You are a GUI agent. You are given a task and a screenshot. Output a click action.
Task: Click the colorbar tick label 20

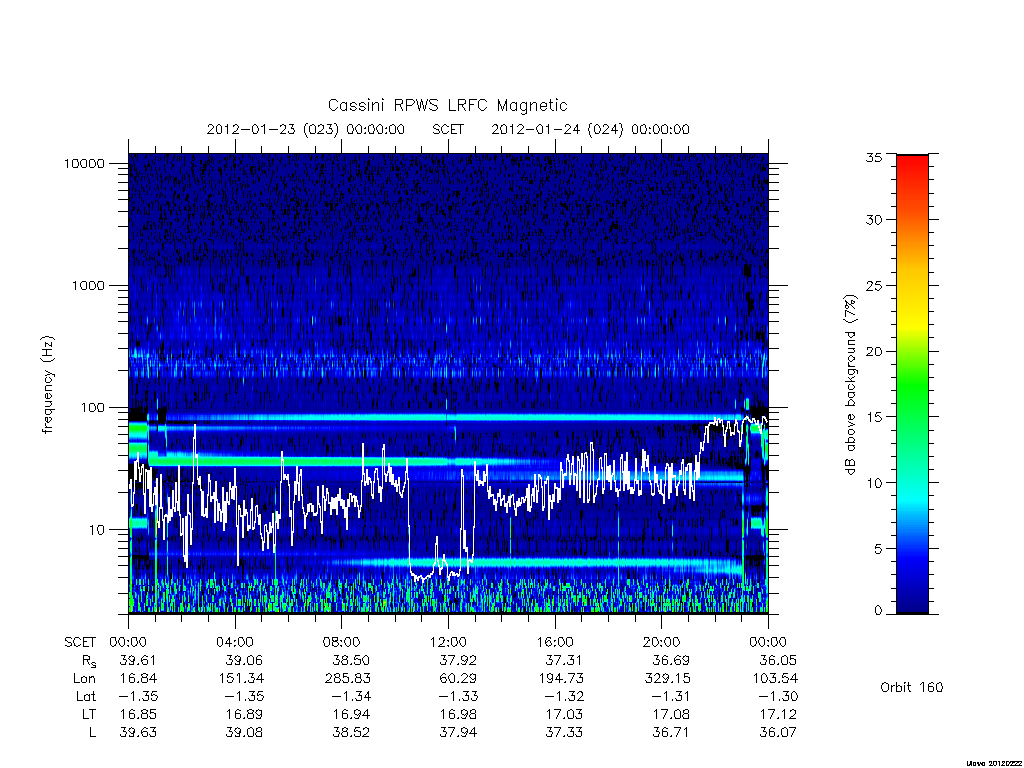click(x=874, y=351)
